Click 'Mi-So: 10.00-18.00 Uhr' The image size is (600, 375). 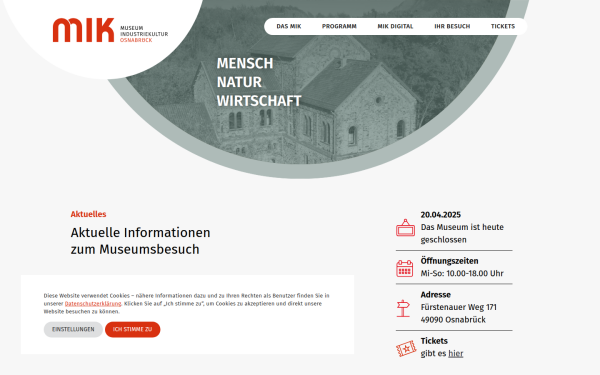click(462, 274)
